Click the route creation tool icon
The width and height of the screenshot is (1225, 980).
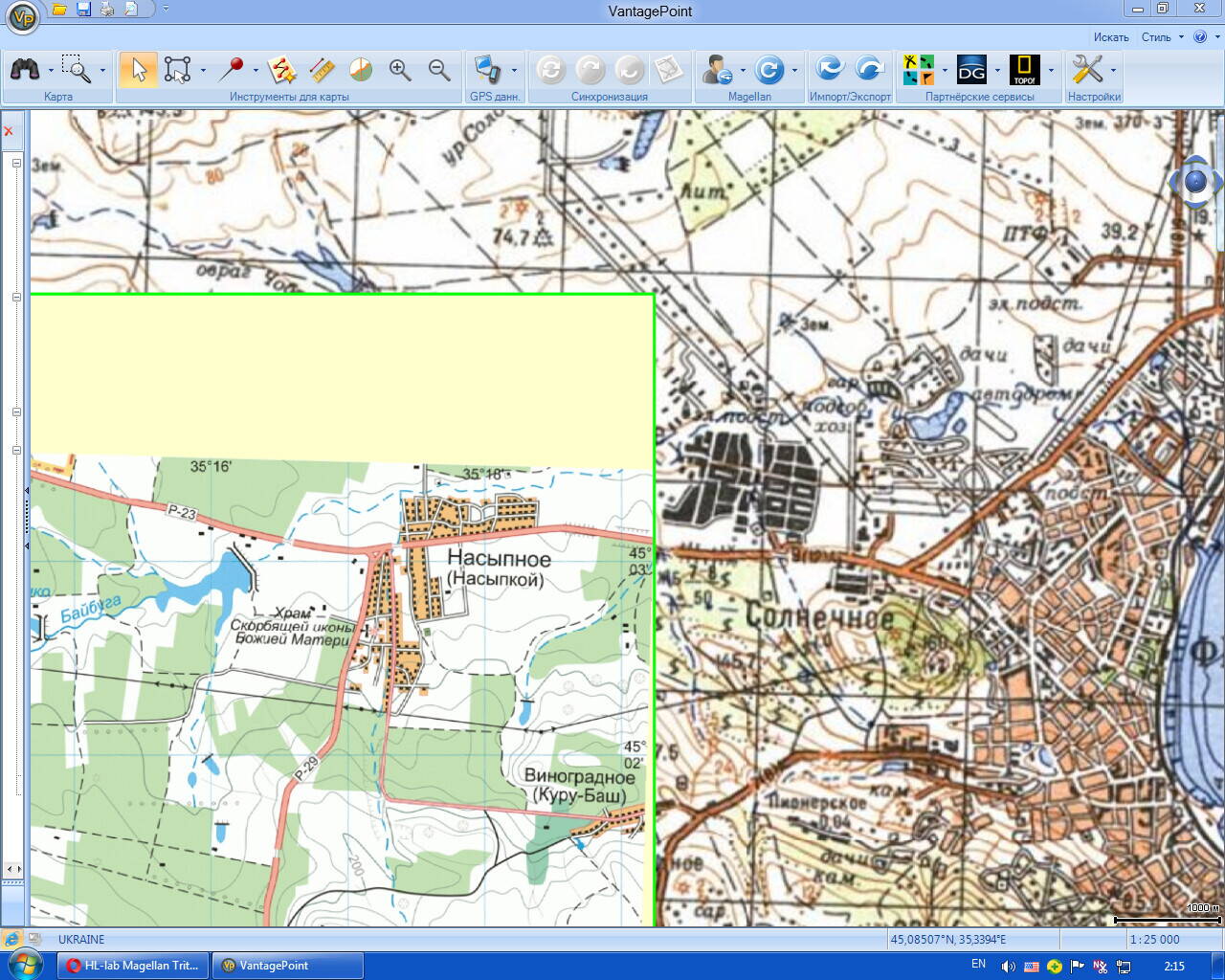(281, 70)
